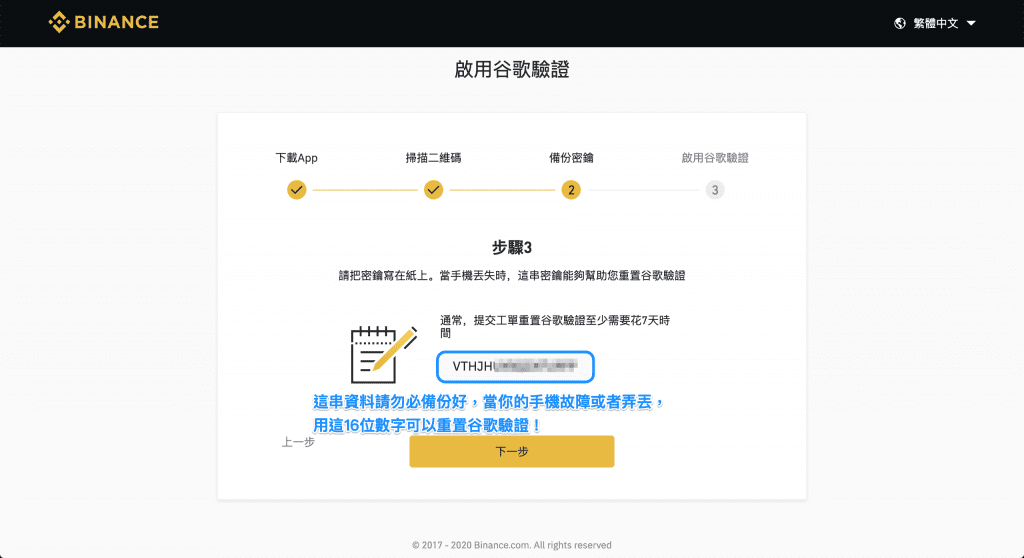Click the checkmark circle under 下載App

[x=296, y=189]
